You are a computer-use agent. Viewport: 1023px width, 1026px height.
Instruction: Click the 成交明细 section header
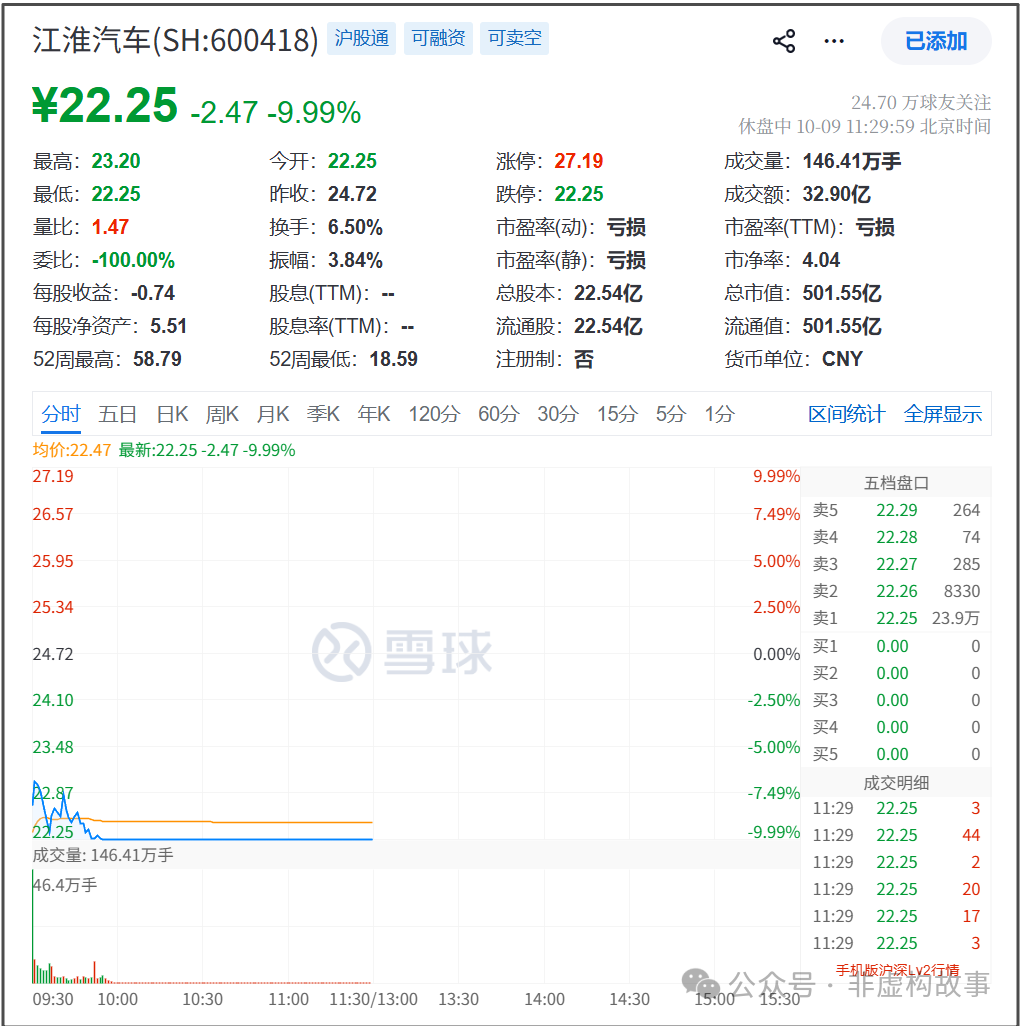click(896, 783)
